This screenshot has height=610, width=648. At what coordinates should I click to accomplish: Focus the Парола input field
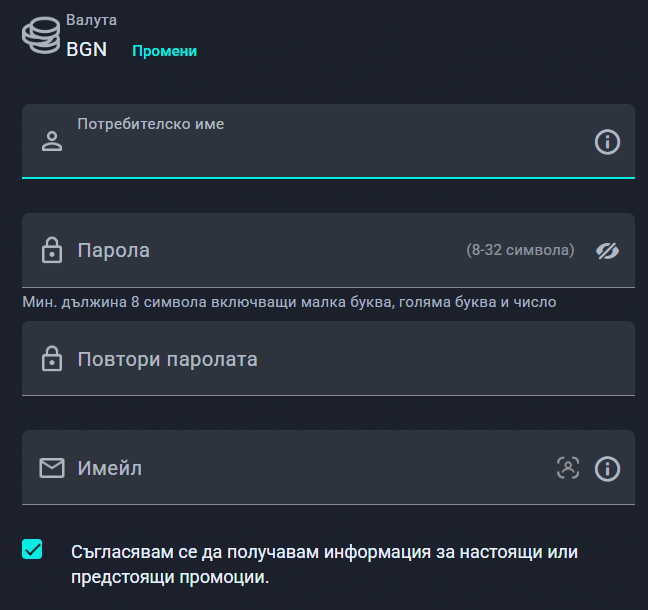[260, 250]
